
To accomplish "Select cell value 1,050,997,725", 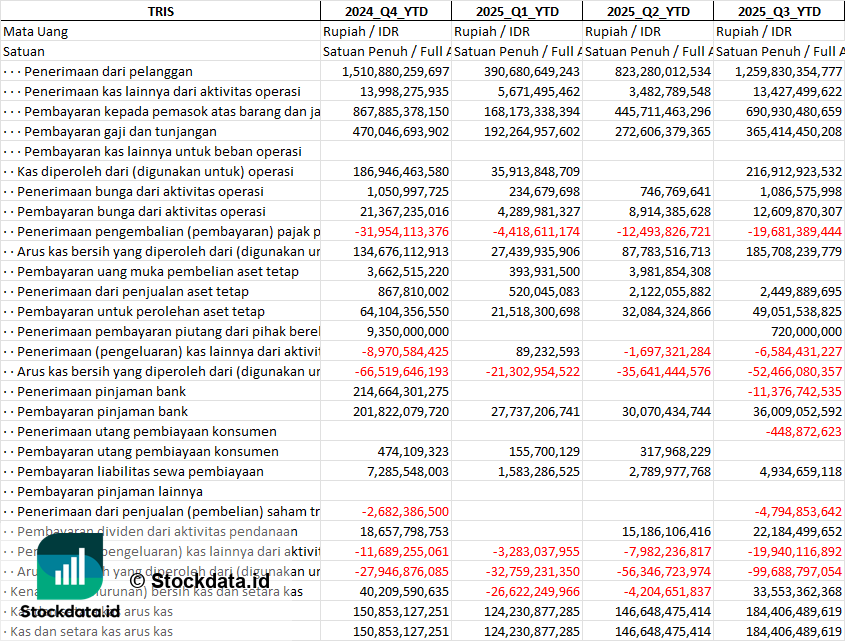I will coord(408,191).
